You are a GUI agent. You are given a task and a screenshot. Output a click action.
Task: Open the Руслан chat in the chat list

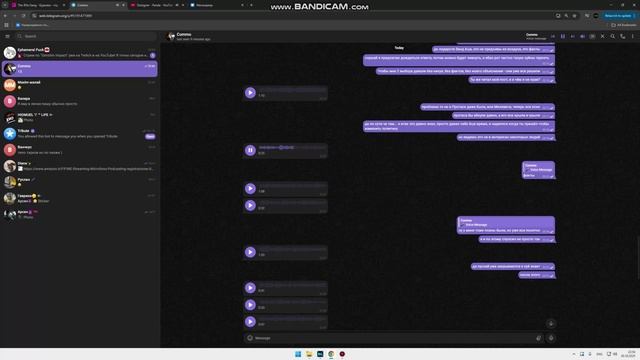[x=80, y=182]
